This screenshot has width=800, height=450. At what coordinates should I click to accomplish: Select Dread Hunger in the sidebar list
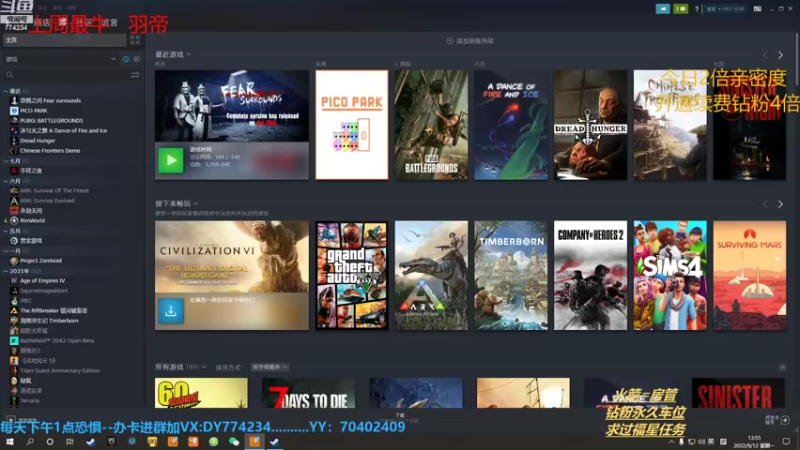coord(37,141)
